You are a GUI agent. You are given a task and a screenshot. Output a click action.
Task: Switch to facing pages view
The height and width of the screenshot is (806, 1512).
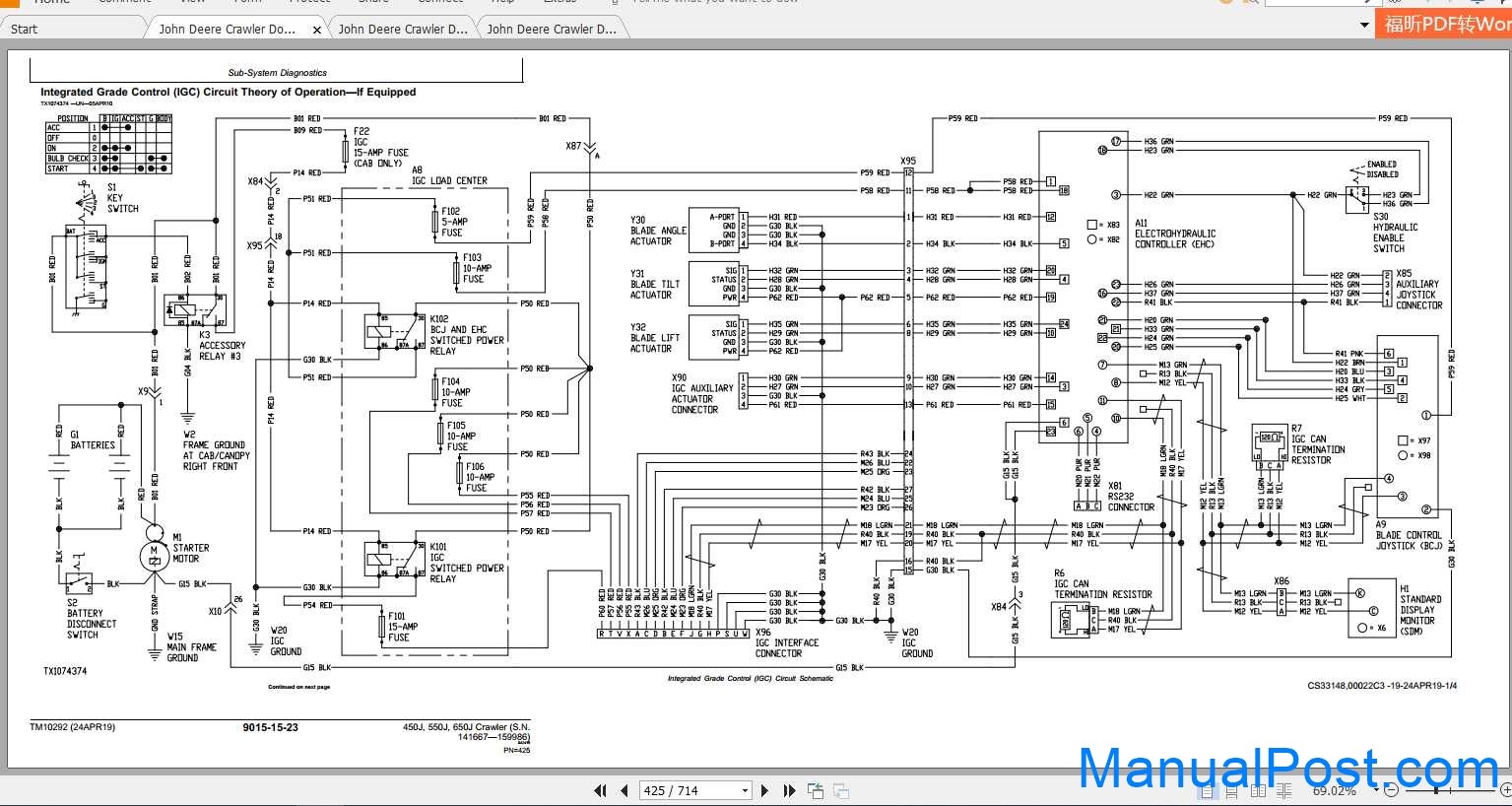[1258, 790]
